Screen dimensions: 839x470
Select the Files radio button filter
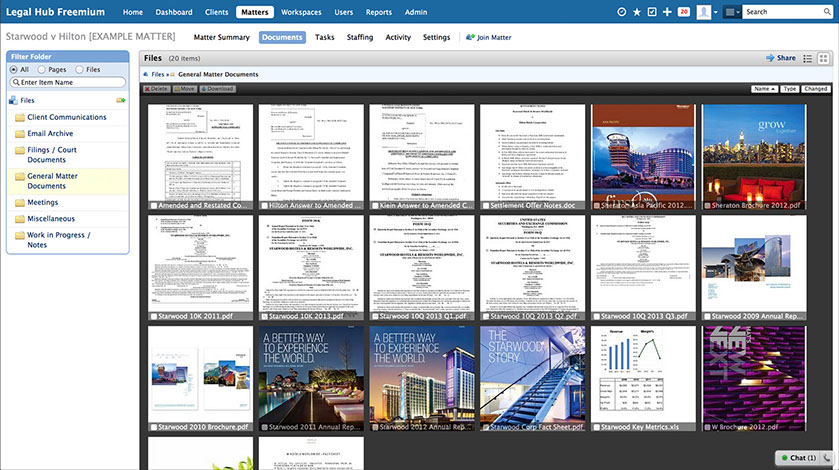[x=80, y=70]
